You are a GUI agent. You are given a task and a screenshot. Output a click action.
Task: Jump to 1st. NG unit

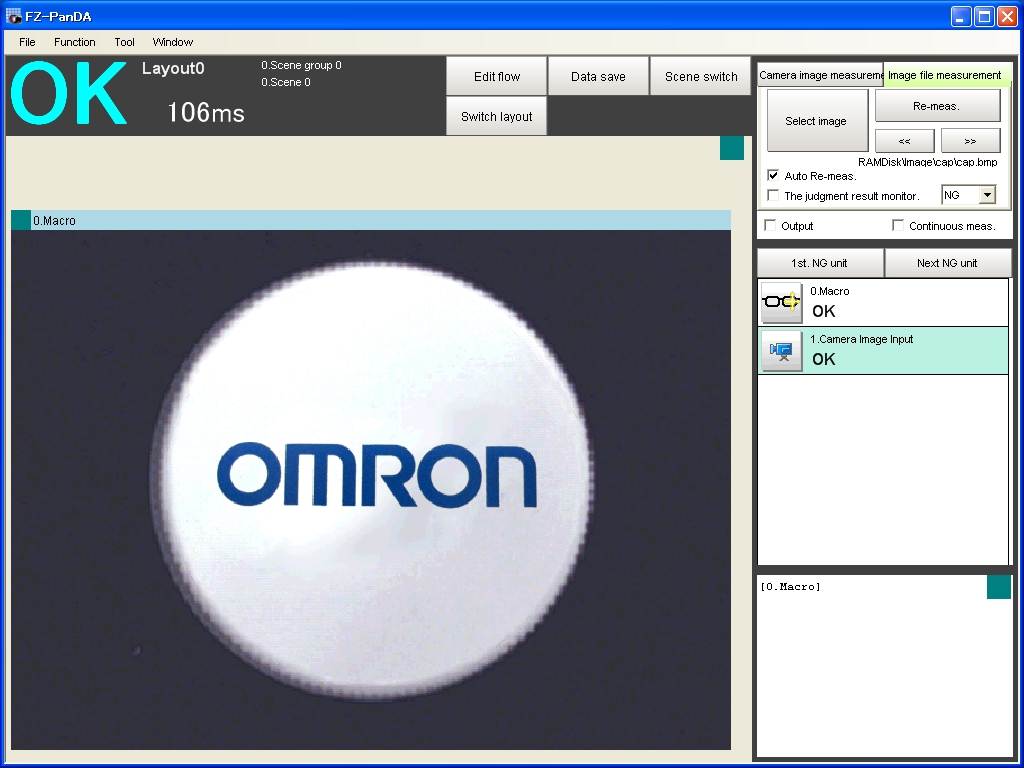point(820,263)
